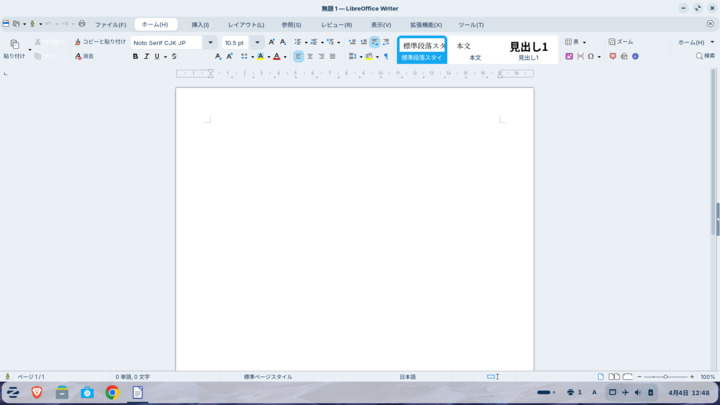Toggle Justified paragraph alignment
The height and width of the screenshot is (405, 720).
pyautogui.click(x=332, y=56)
